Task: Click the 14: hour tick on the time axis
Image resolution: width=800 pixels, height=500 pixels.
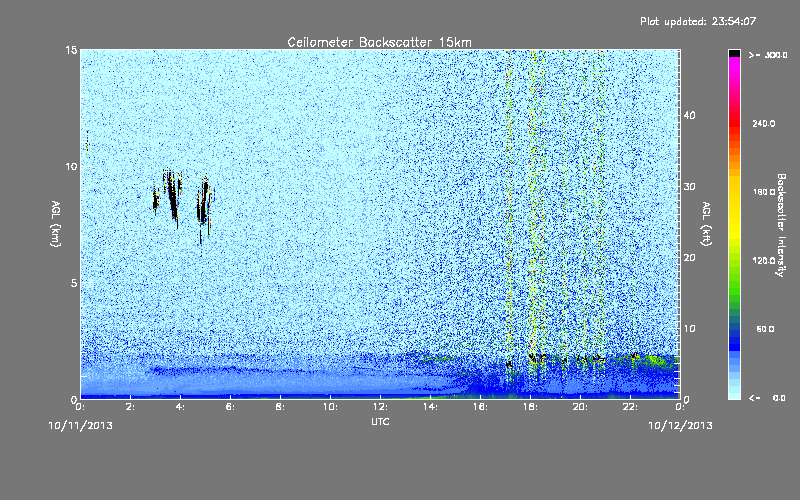Action: [430, 407]
